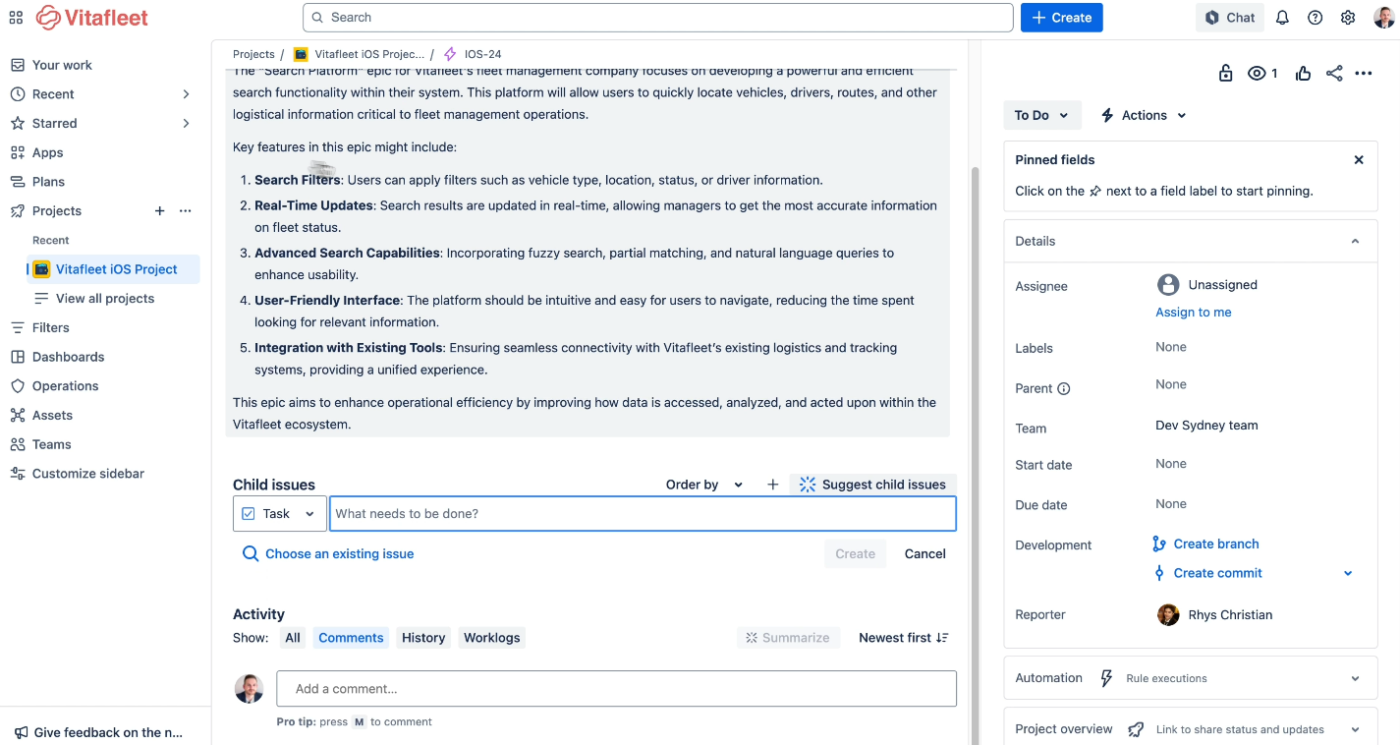Open Teams in the sidebar

[x=51, y=444]
